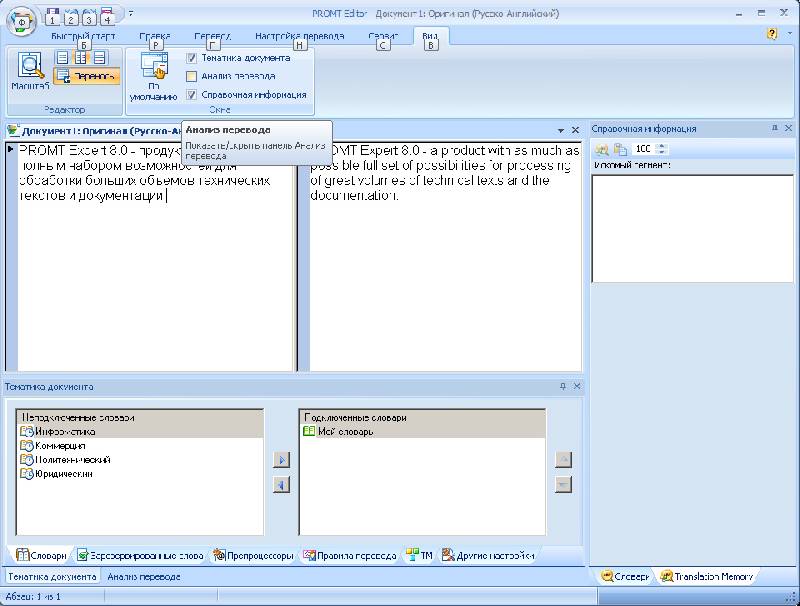Open the Translation Memory tab

707,576
